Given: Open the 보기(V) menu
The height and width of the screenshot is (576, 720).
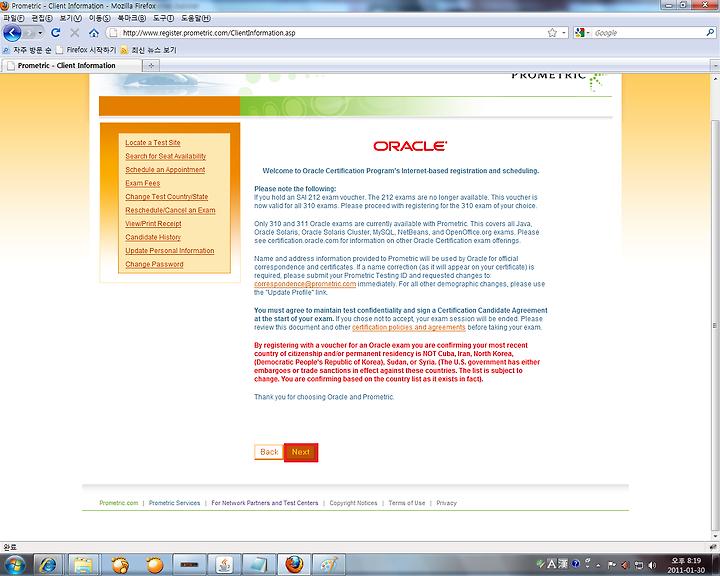Looking at the screenshot, I should [x=70, y=18].
